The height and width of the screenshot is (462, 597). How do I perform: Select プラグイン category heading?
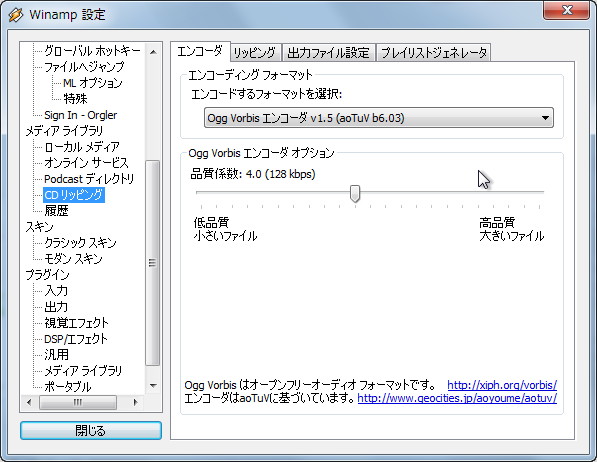tap(47, 275)
